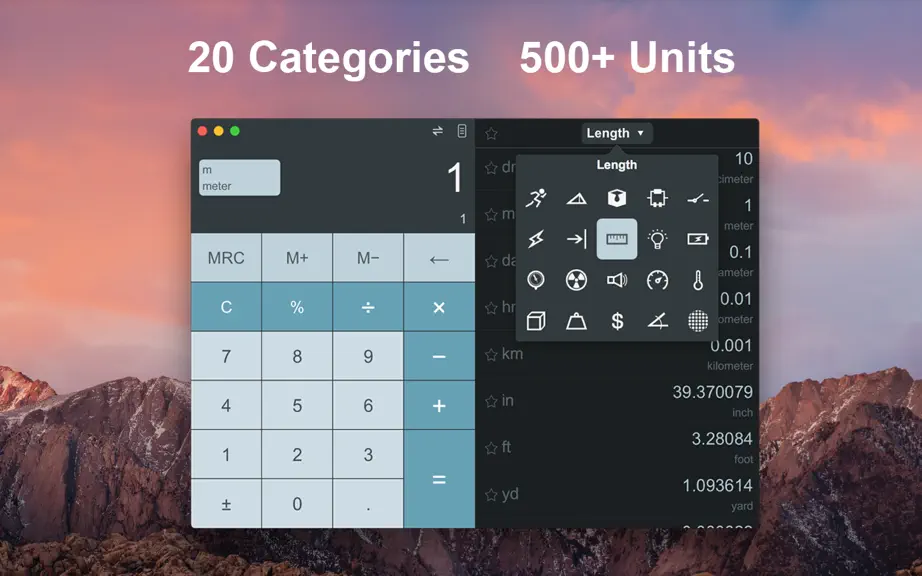The image size is (922, 576).
Task: Click the backspace arrow key
Action: [439, 257]
